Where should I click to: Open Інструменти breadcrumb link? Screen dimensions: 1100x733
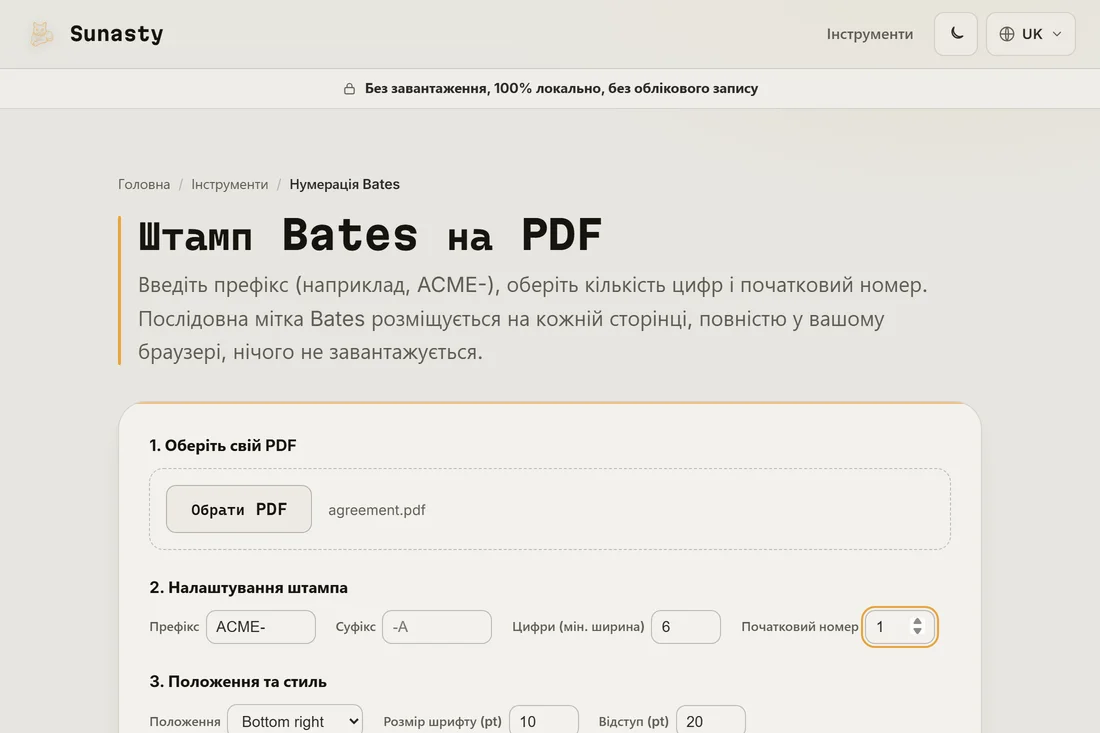tap(229, 184)
